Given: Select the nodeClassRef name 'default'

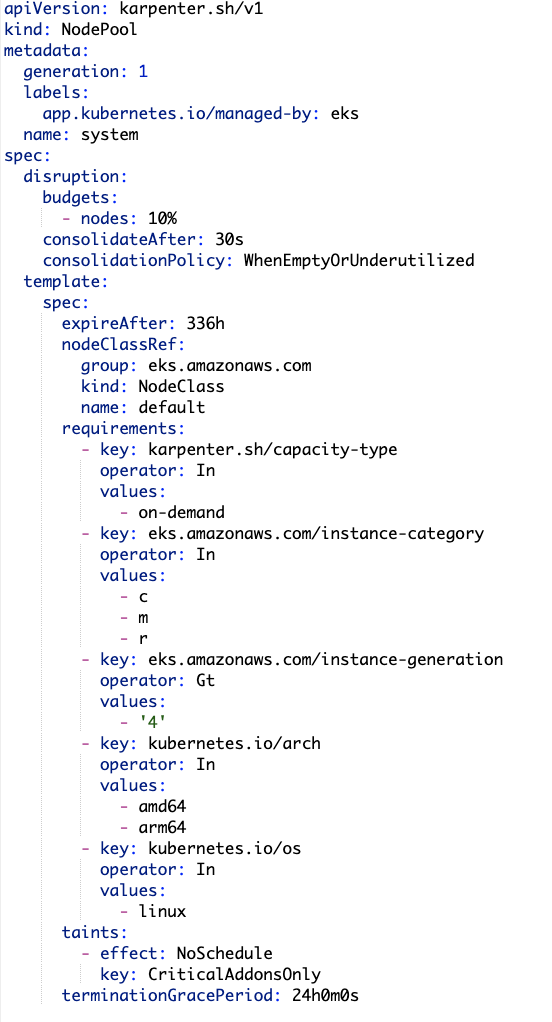Looking at the screenshot, I should coord(171,407).
